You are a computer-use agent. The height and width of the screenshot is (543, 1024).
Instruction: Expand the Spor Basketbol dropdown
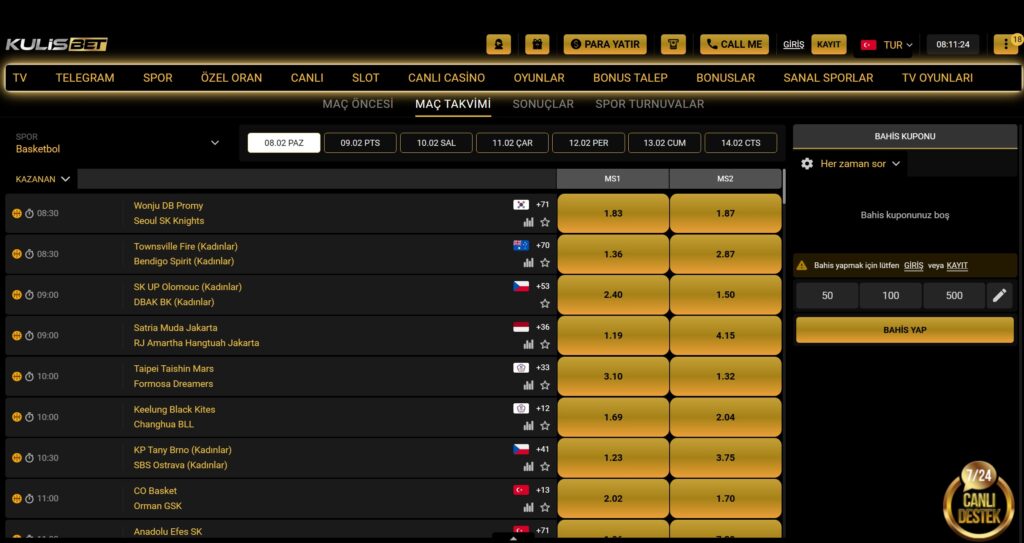pos(214,143)
